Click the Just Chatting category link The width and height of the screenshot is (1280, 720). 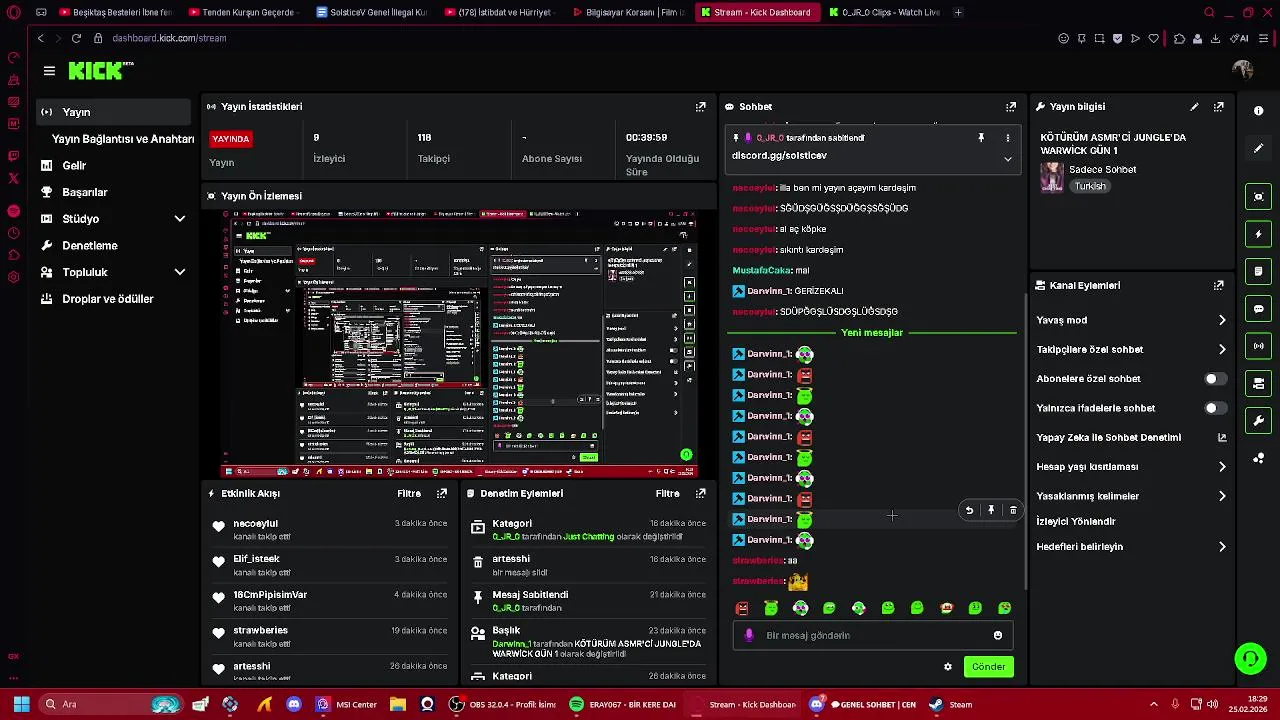(588, 537)
